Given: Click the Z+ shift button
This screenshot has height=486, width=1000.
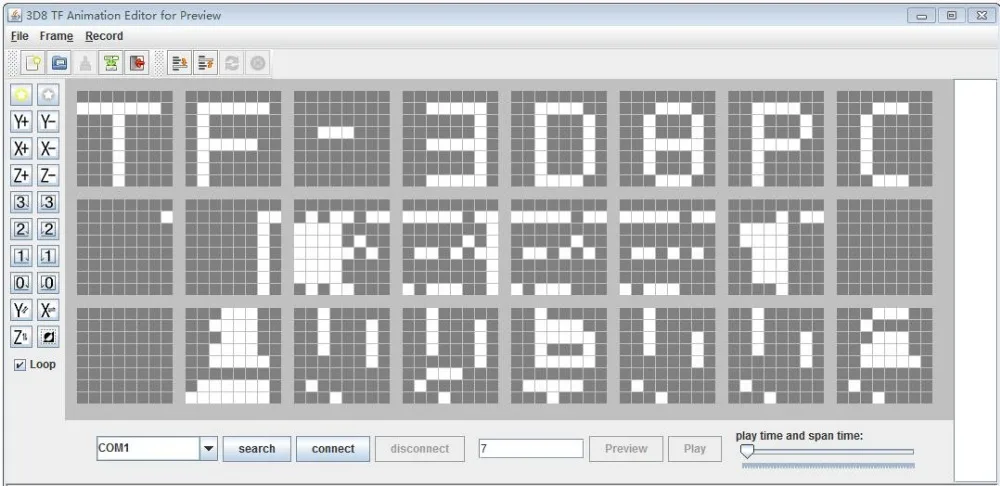Looking at the screenshot, I should (x=22, y=175).
